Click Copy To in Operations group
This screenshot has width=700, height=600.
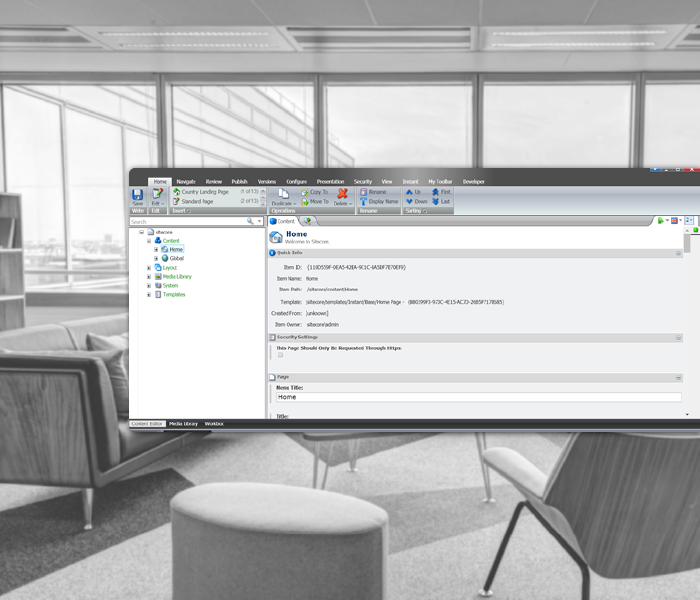click(x=317, y=192)
